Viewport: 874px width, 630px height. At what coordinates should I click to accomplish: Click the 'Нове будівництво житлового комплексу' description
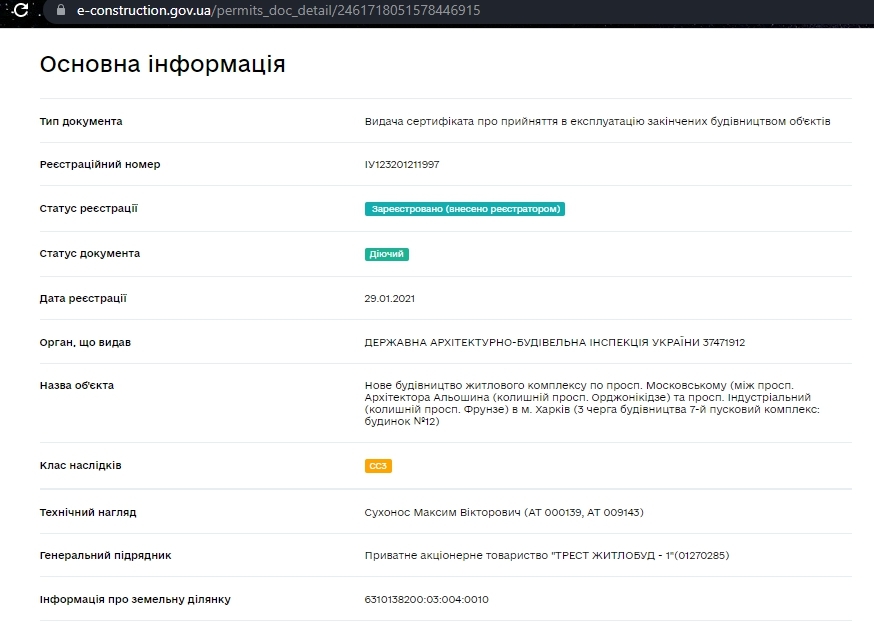[592, 403]
